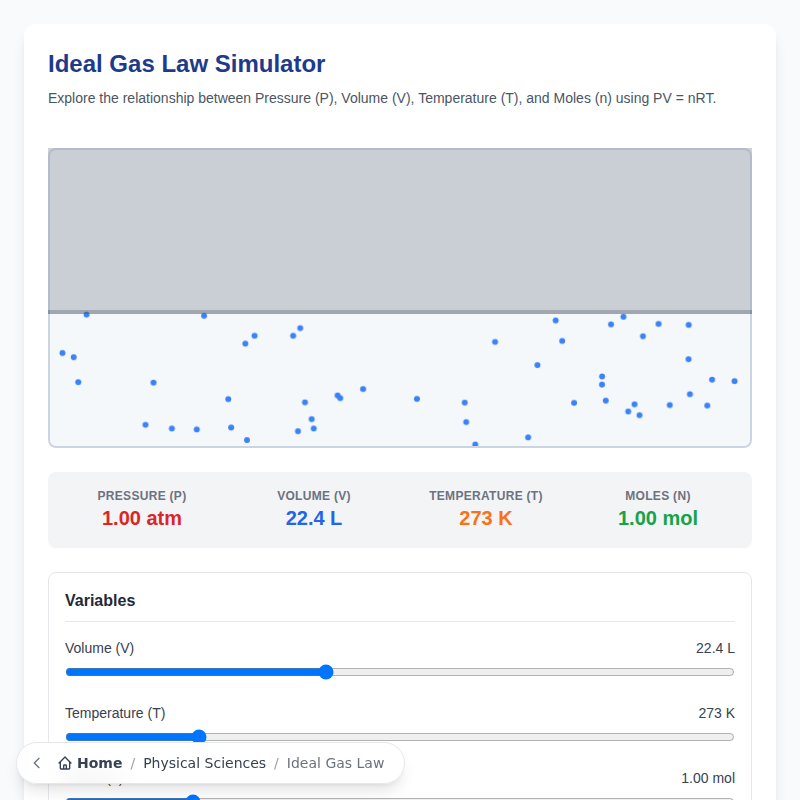Click the gas chamber with the blue particles
800x800 pixels.
point(400,380)
